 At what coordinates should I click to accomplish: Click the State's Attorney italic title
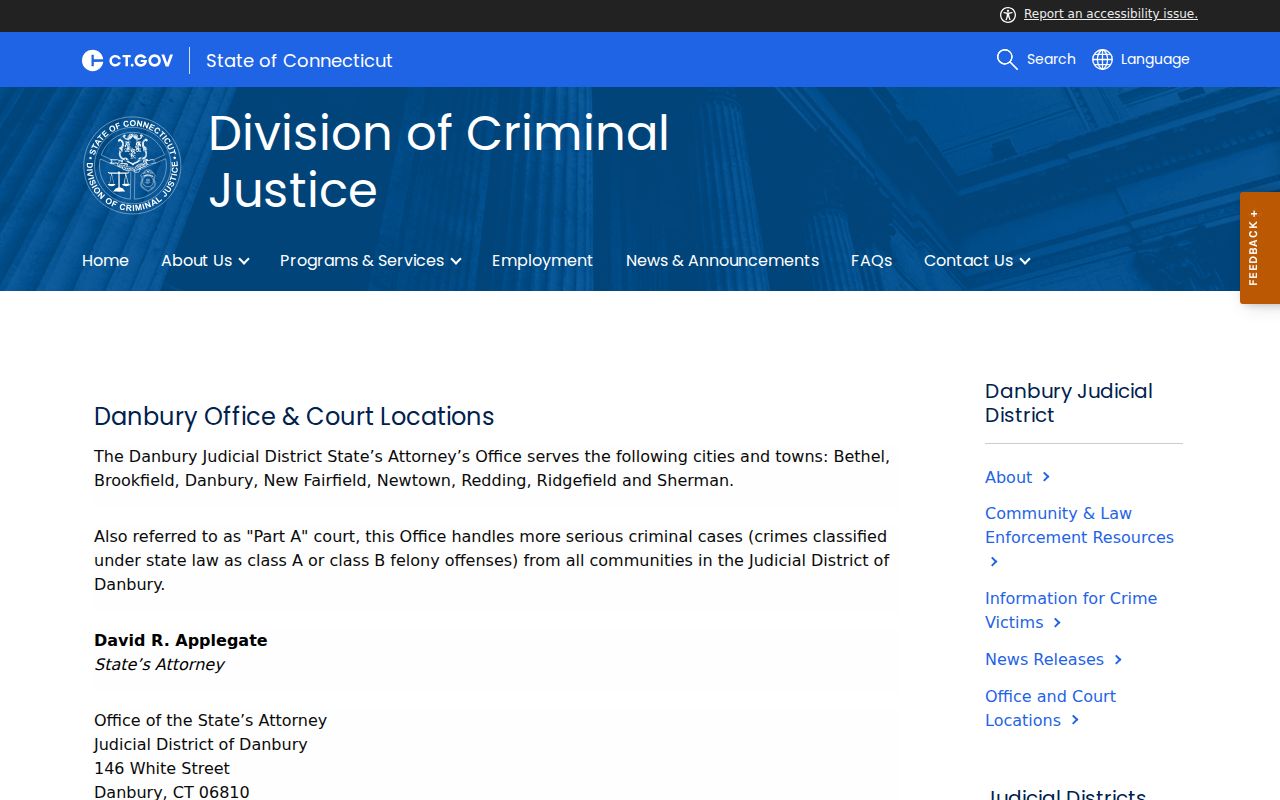point(159,664)
